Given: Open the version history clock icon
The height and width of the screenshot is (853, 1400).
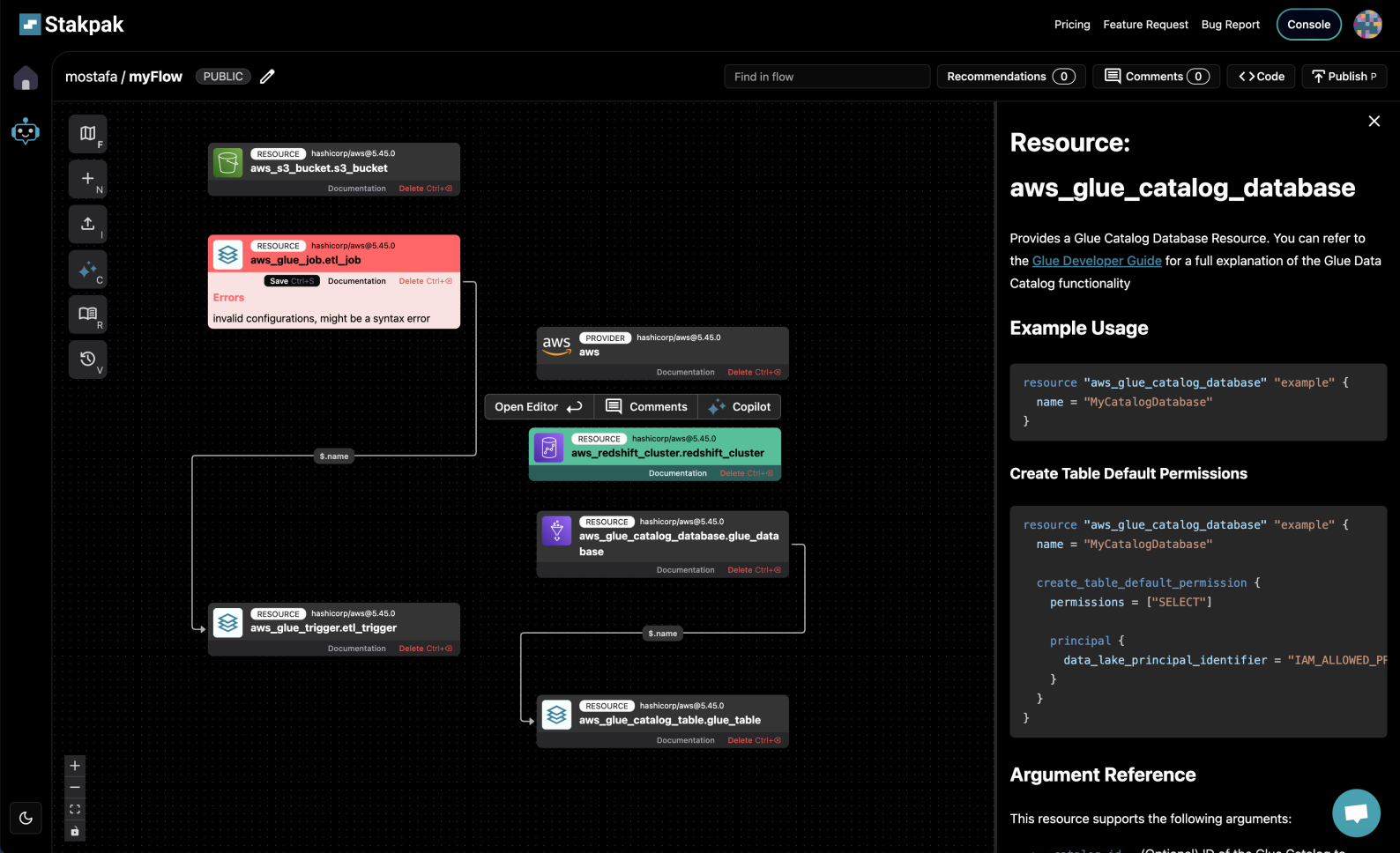Looking at the screenshot, I should click(x=87, y=360).
